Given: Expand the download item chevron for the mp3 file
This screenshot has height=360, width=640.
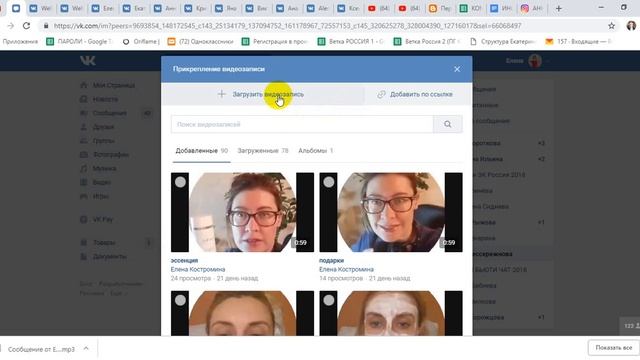Looking at the screenshot, I should [x=86, y=348].
